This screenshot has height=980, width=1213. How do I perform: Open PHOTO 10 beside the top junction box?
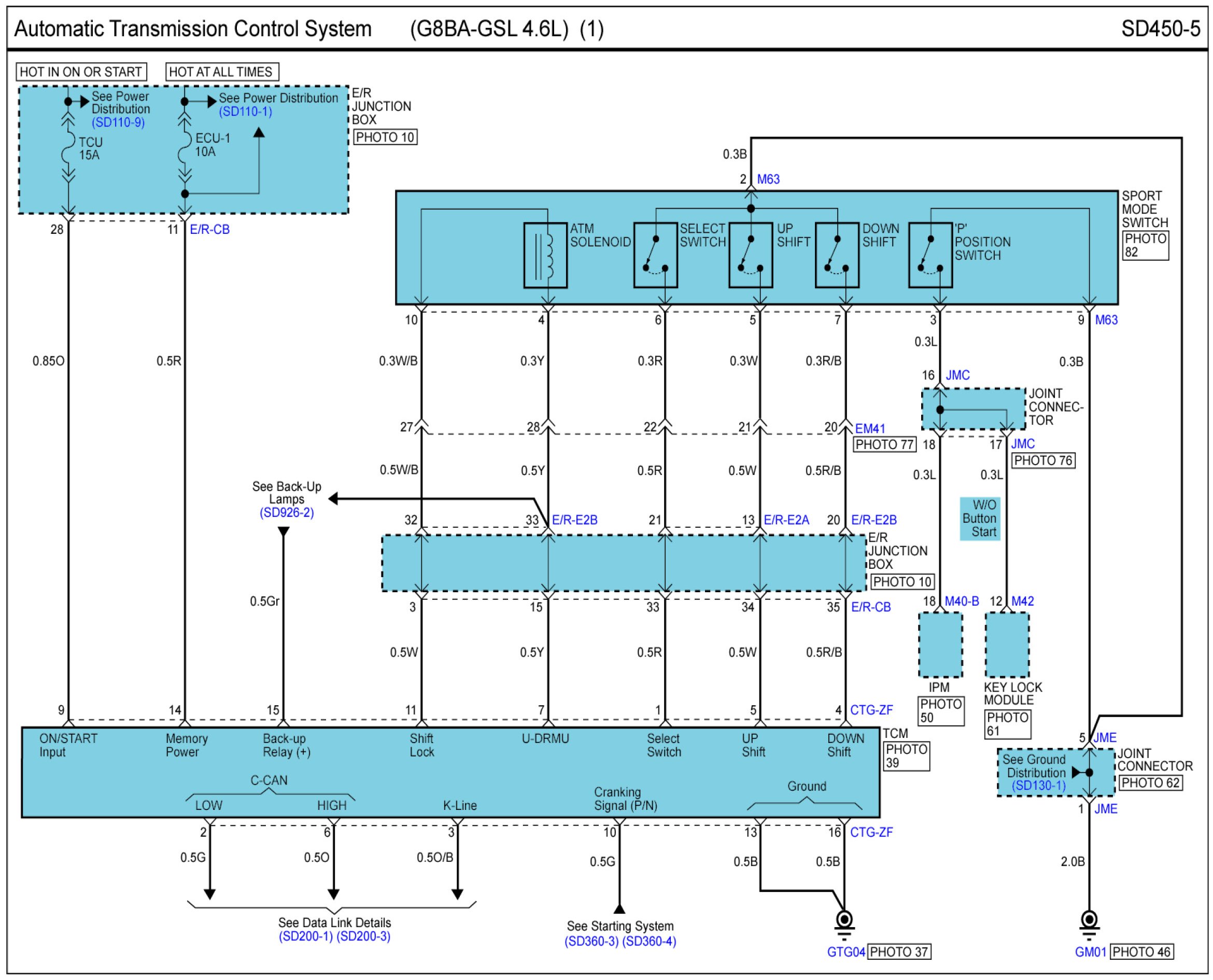385,137
